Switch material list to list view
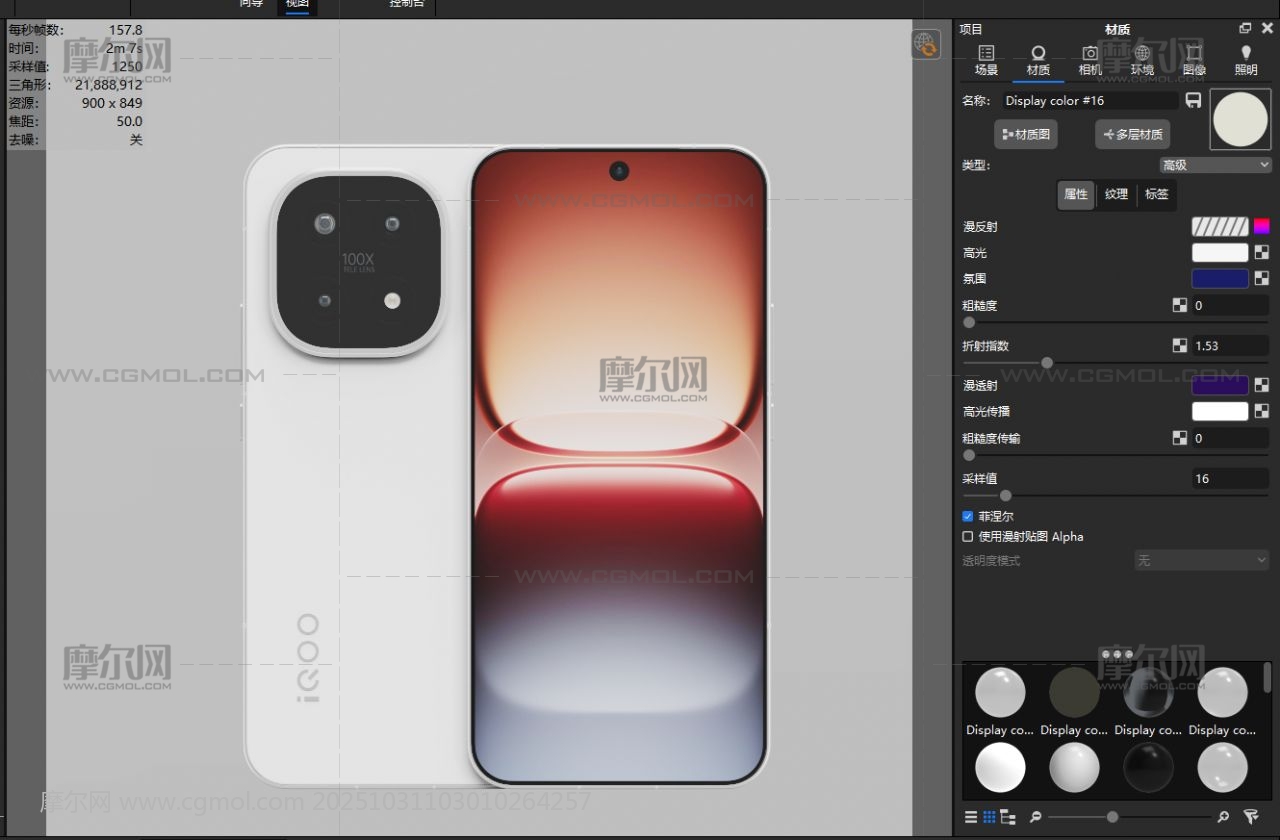This screenshot has height=840, width=1280. [x=971, y=817]
